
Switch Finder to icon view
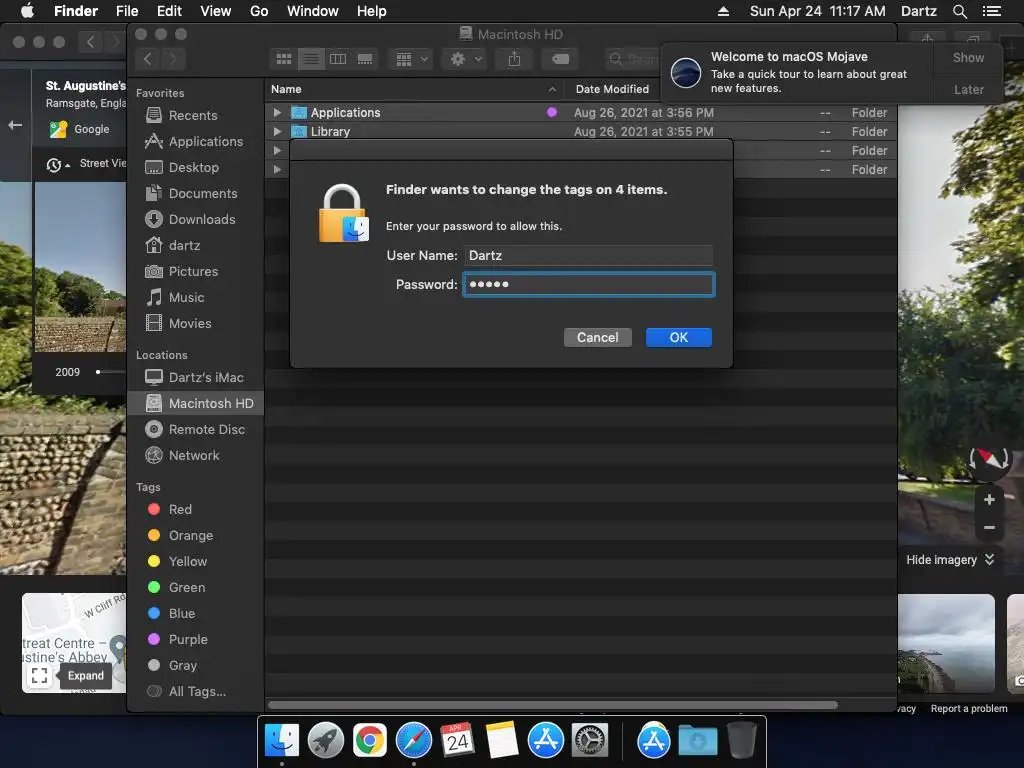(x=284, y=59)
